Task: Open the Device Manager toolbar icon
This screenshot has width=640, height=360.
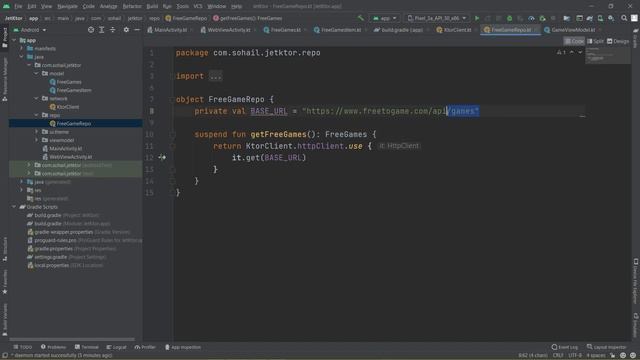Action: (600, 18)
